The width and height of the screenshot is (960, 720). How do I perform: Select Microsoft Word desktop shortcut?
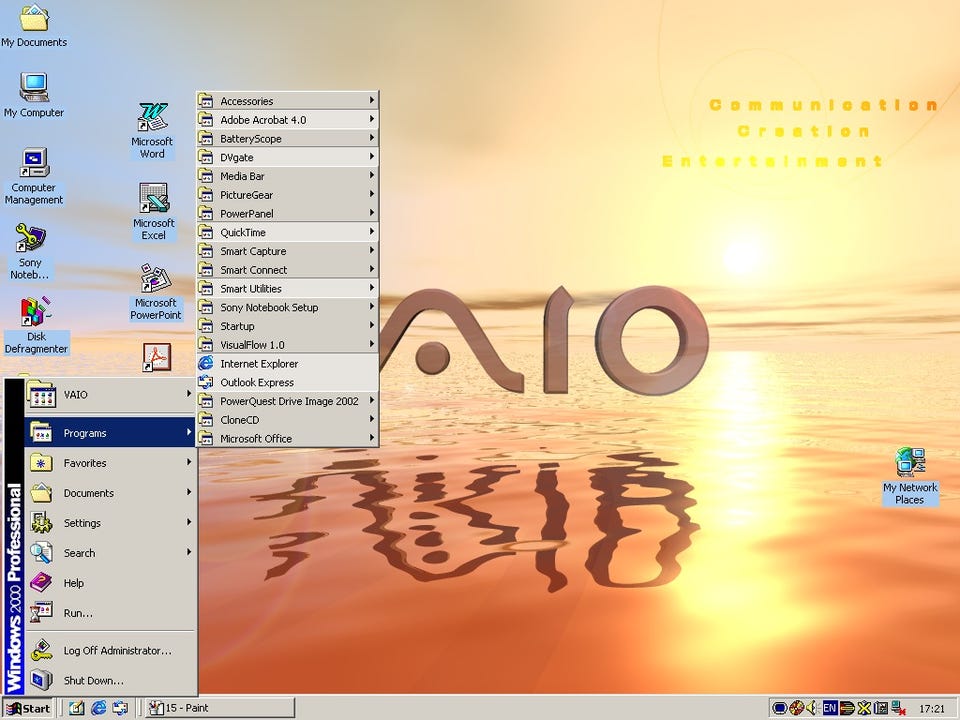pos(152,131)
